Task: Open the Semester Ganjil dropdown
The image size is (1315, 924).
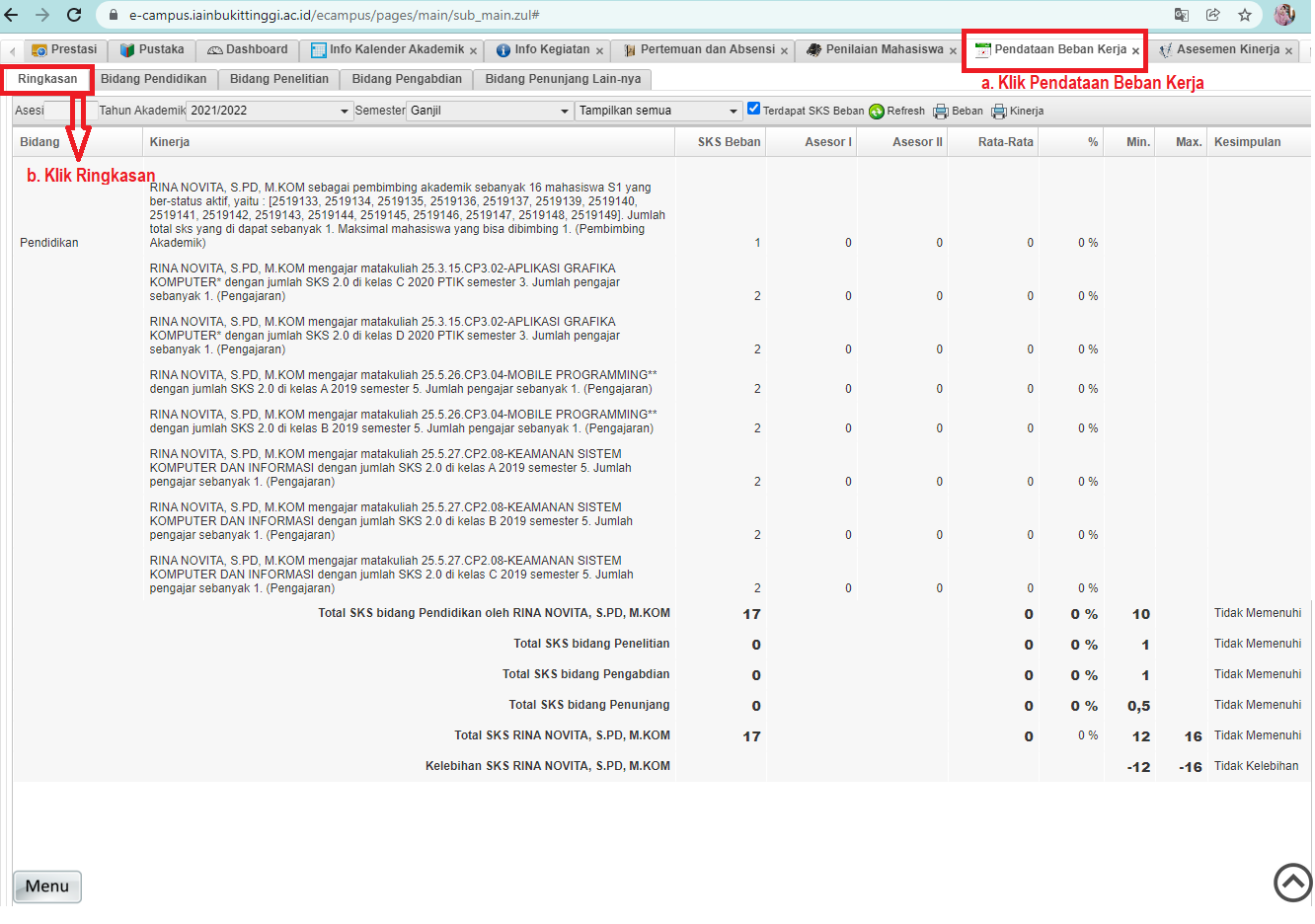Action: click(565, 112)
